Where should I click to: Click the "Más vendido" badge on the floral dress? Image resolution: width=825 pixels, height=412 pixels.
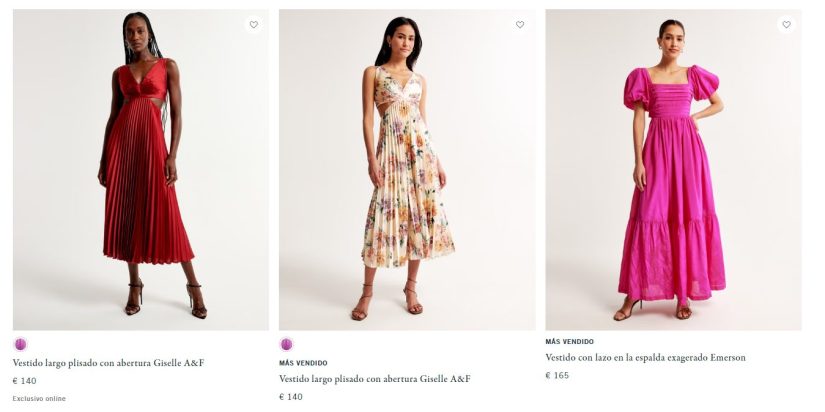(x=303, y=363)
